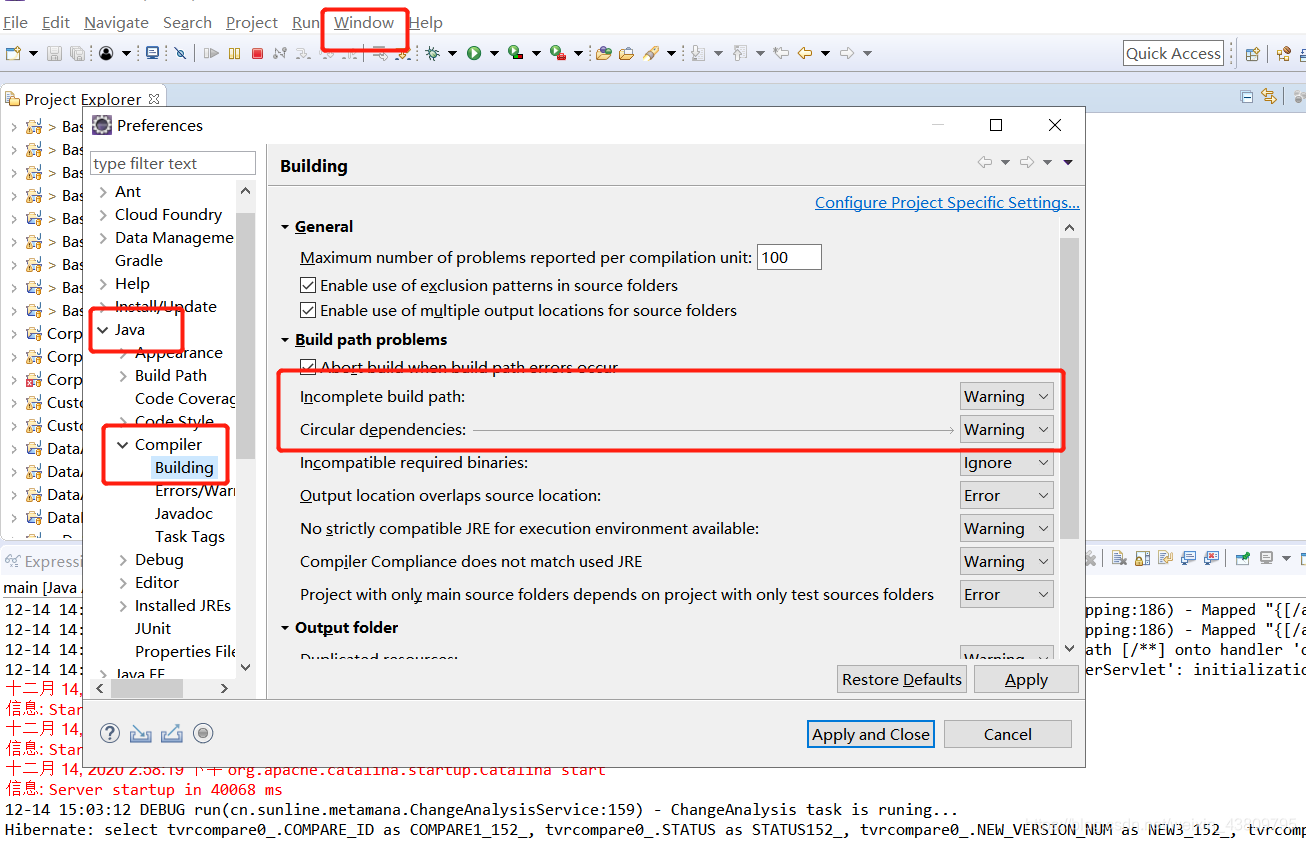
Task: Click the Save toolbar icon
Action: 54,53
